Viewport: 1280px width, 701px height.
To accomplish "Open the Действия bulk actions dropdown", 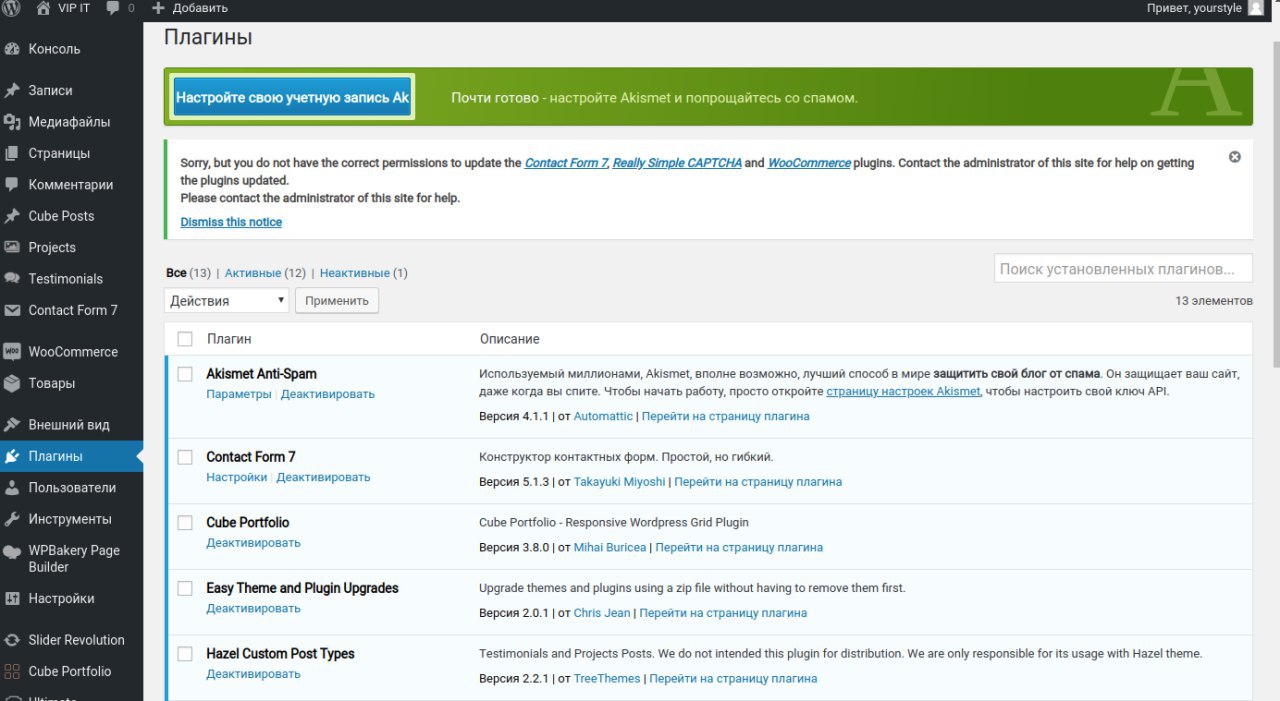I will [x=227, y=300].
